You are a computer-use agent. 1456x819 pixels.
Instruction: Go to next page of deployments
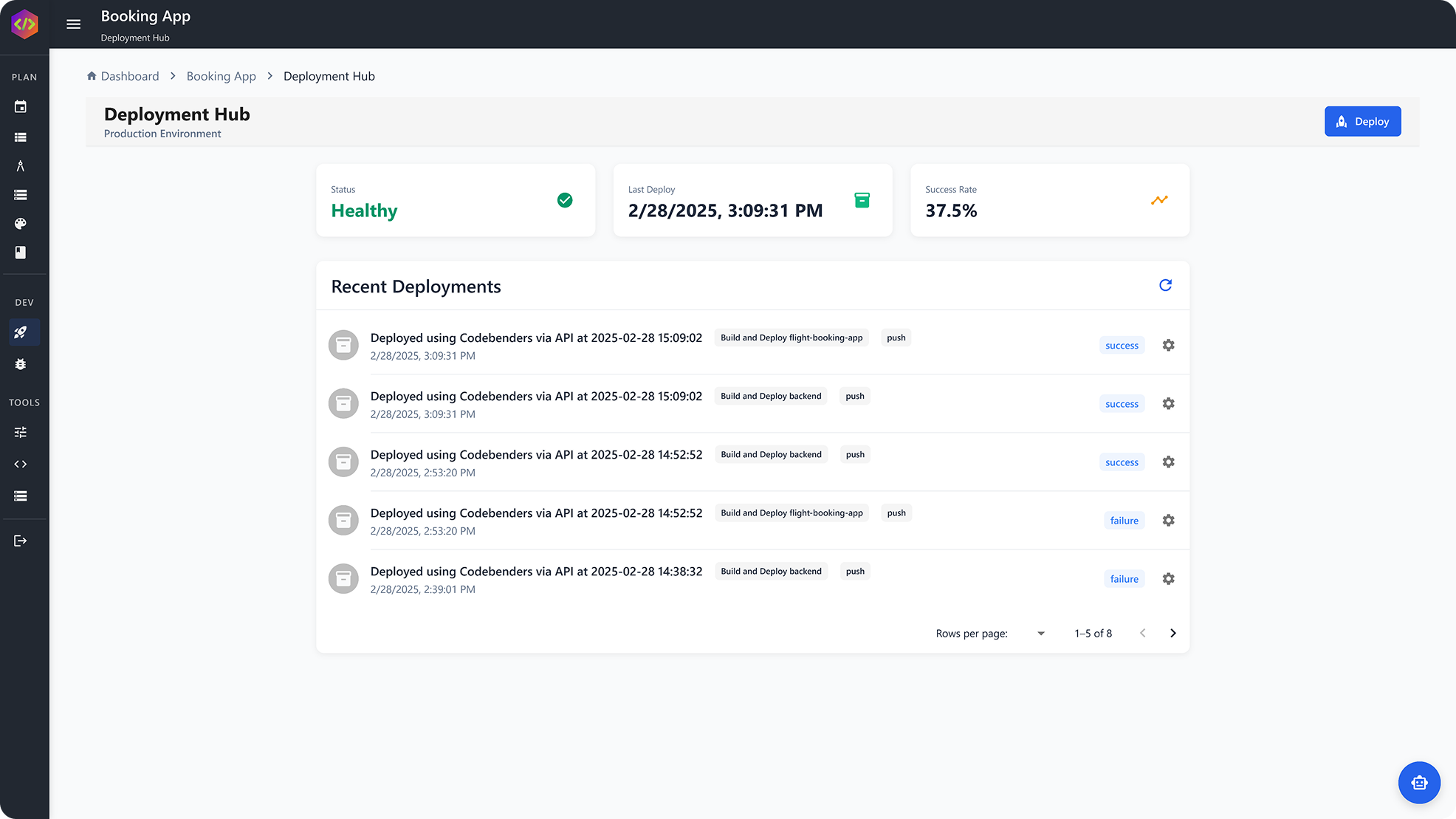(x=1172, y=633)
